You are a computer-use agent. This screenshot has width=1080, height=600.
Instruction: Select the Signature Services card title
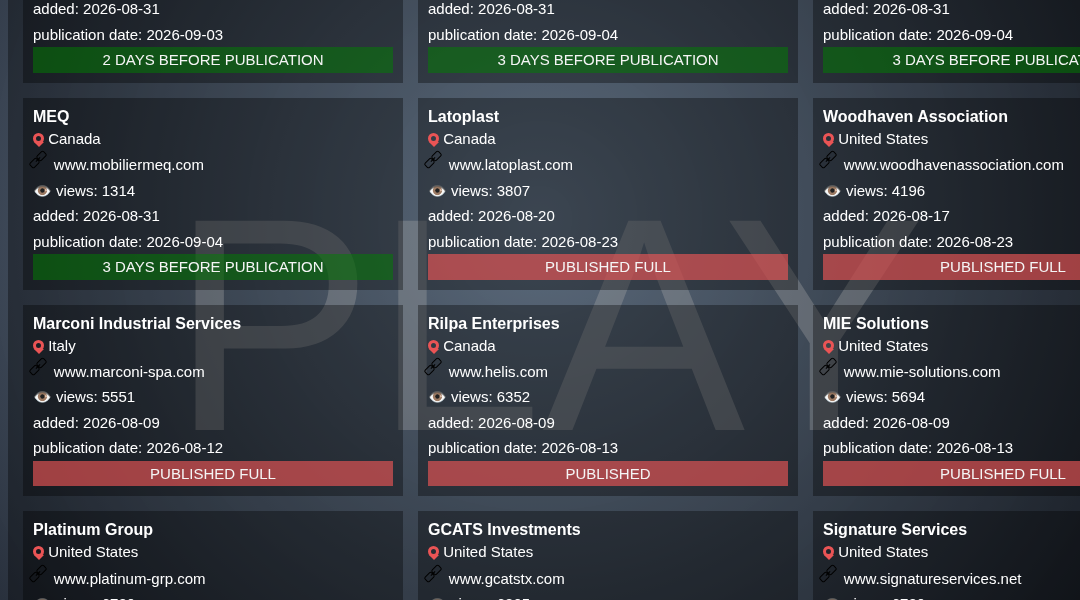coord(895,530)
